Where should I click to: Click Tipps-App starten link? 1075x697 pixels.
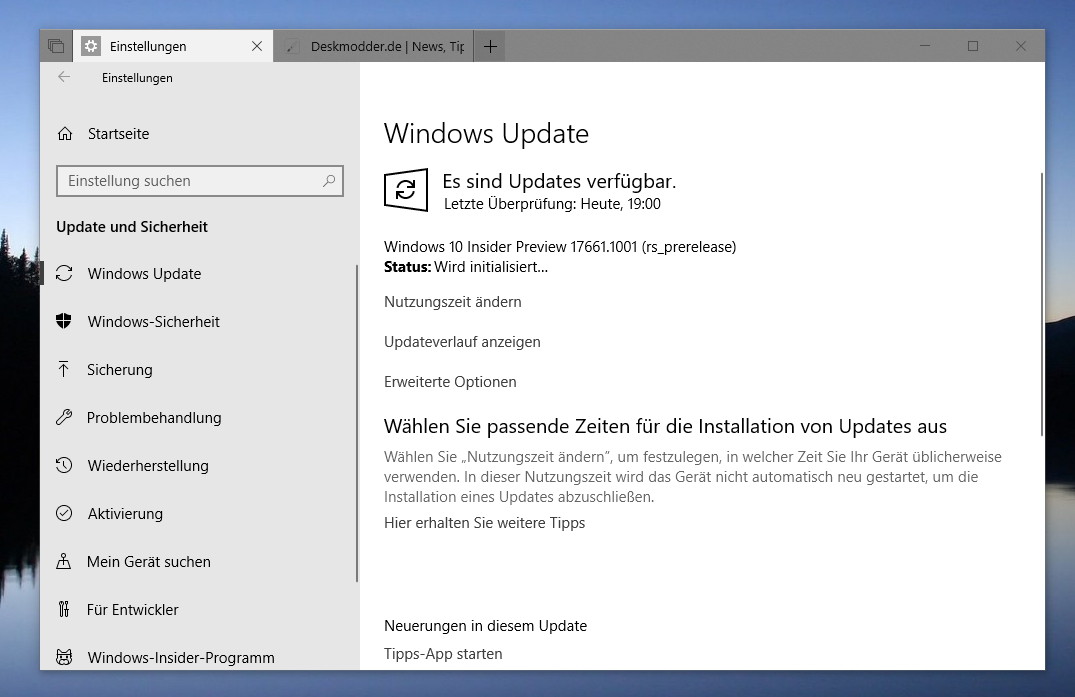[443, 654]
